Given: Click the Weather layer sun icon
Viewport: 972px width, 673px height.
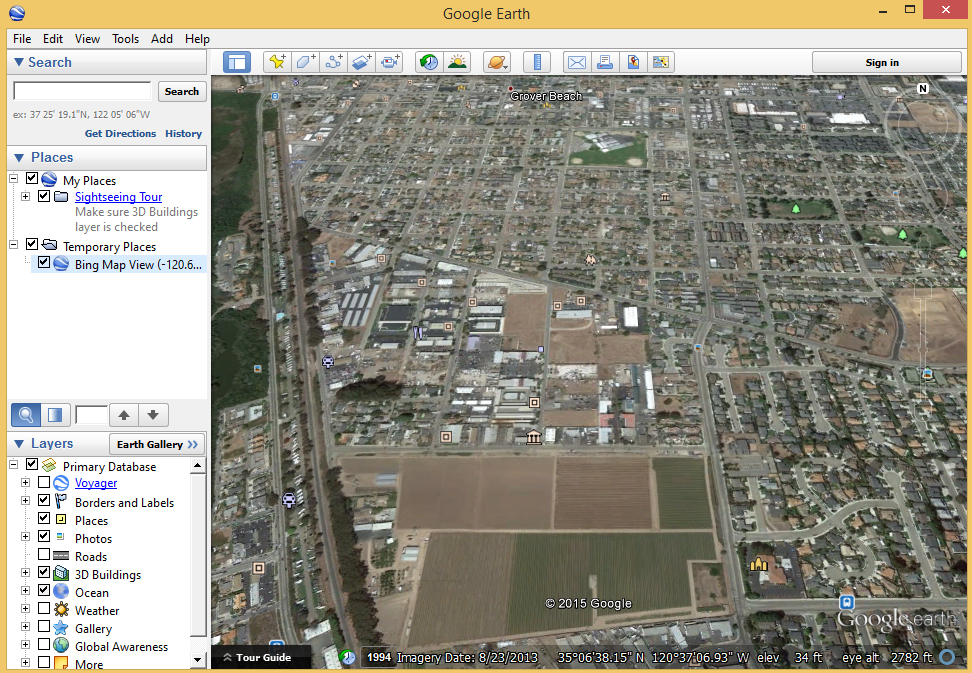Looking at the screenshot, I should (x=61, y=610).
